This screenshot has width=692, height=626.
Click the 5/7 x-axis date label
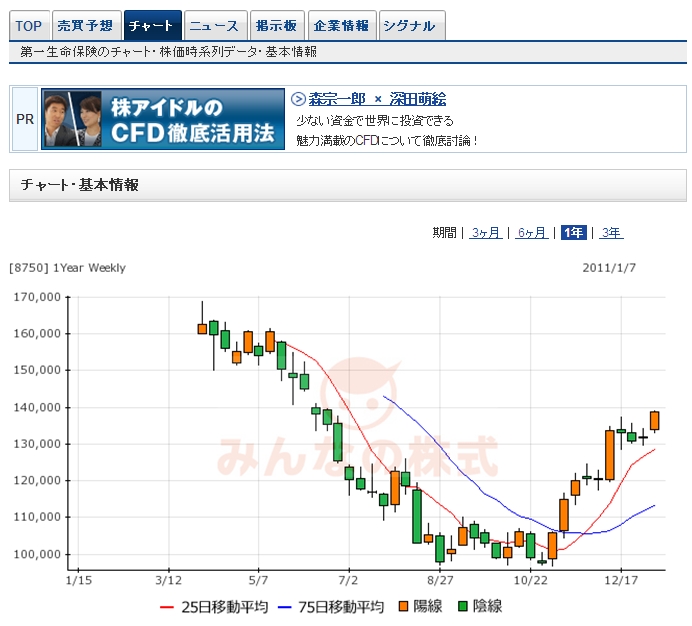click(x=259, y=580)
